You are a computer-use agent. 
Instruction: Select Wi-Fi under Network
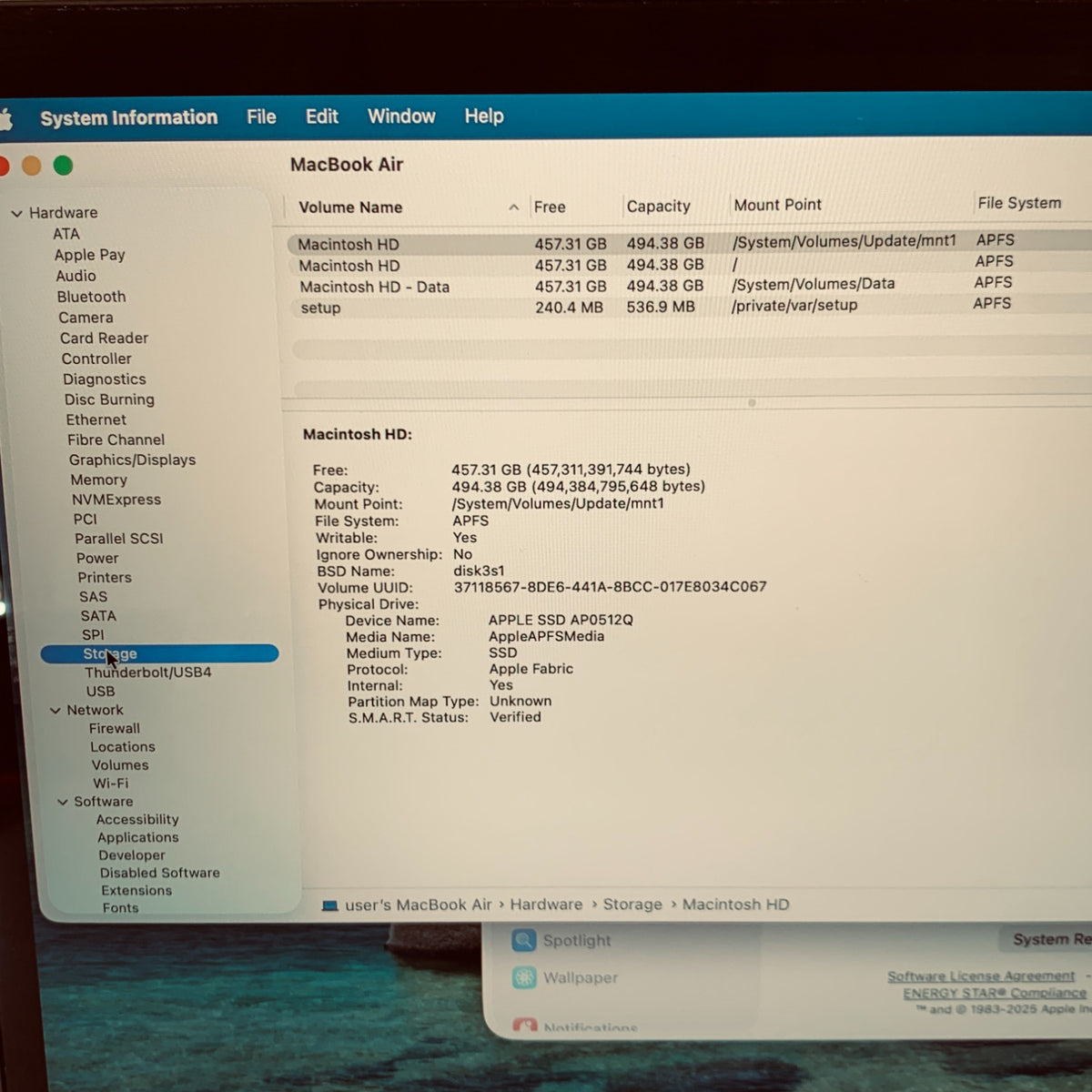tap(110, 784)
